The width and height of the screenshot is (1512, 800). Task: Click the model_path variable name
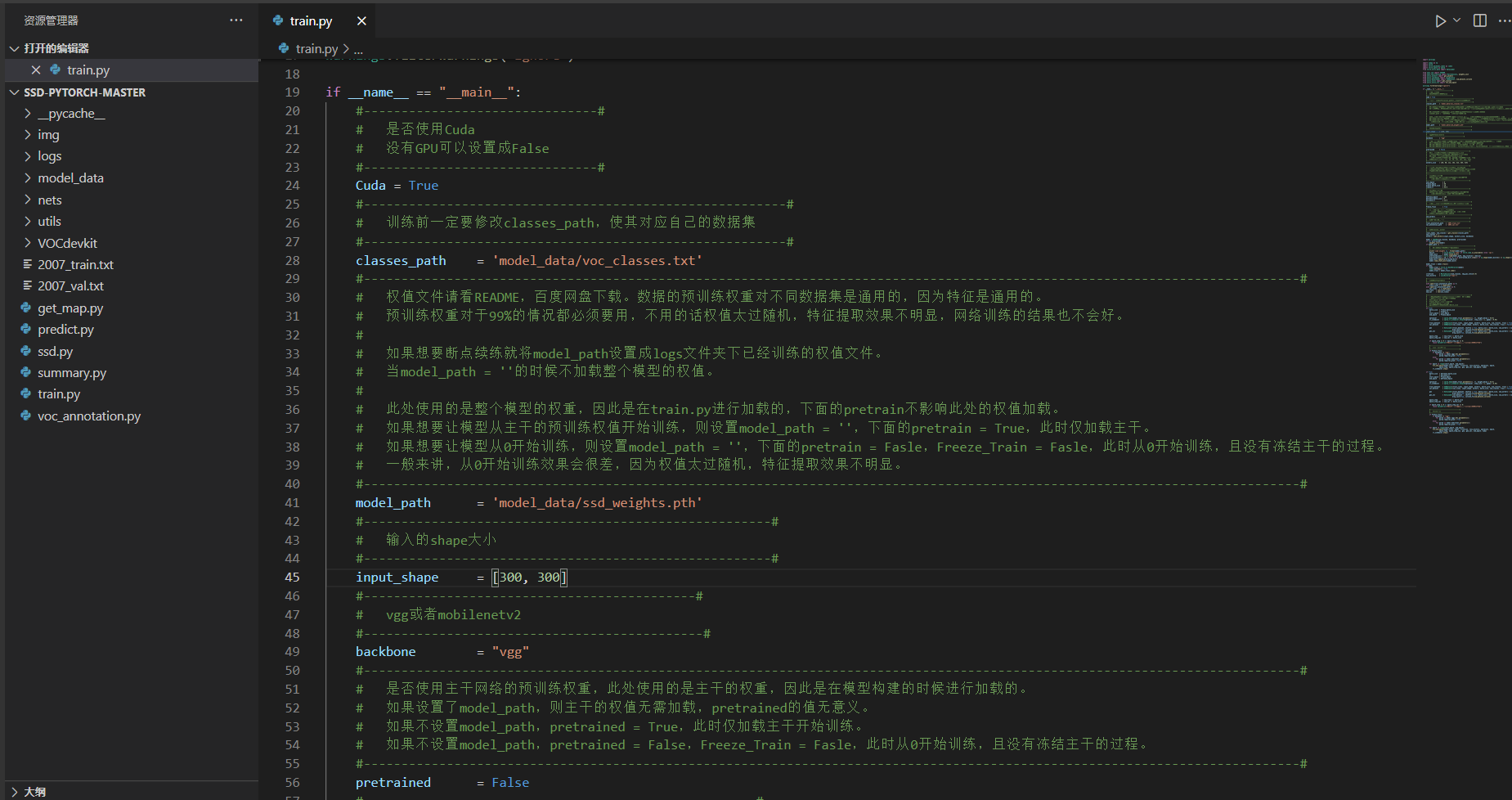click(x=393, y=503)
